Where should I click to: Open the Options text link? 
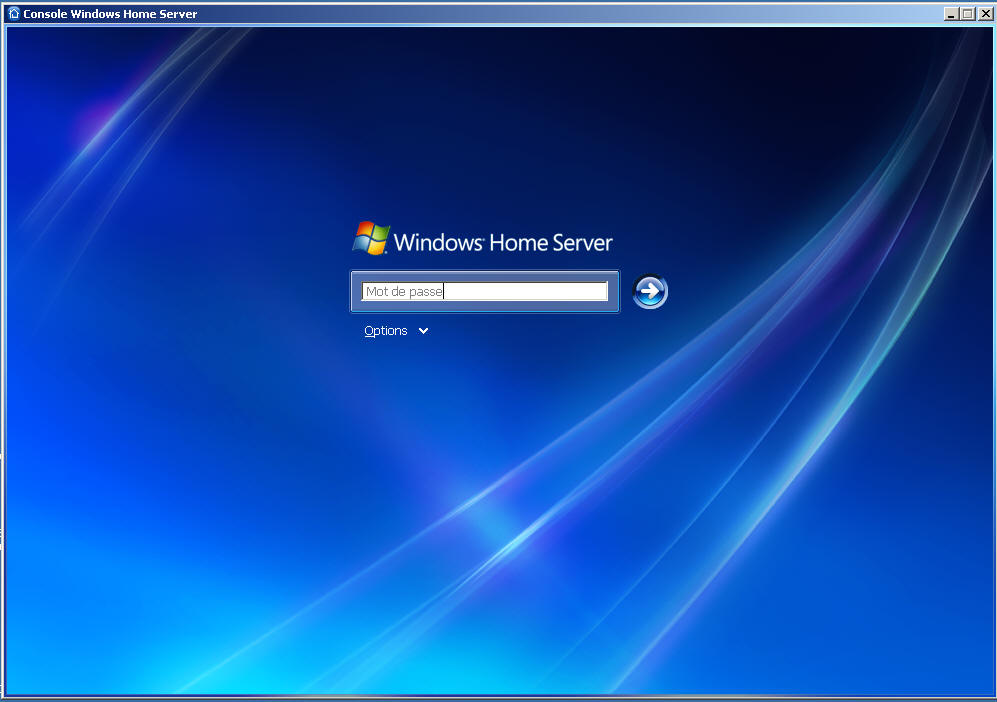pyautogui.click(x=386, y=331)
